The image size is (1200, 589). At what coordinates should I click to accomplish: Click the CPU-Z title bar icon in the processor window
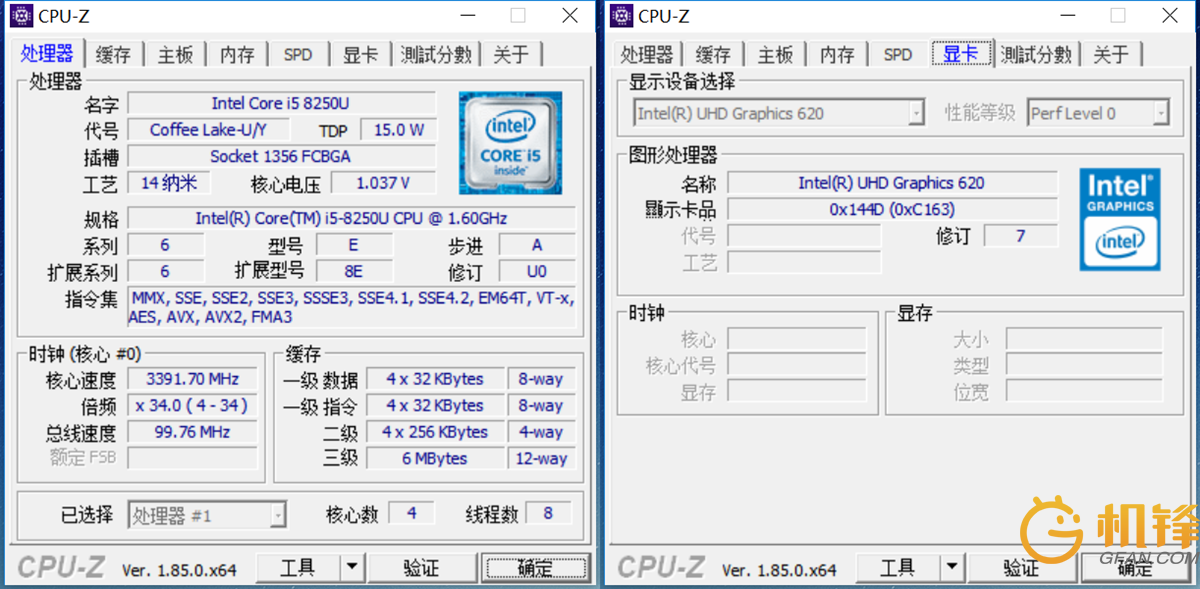pos(21,16)
